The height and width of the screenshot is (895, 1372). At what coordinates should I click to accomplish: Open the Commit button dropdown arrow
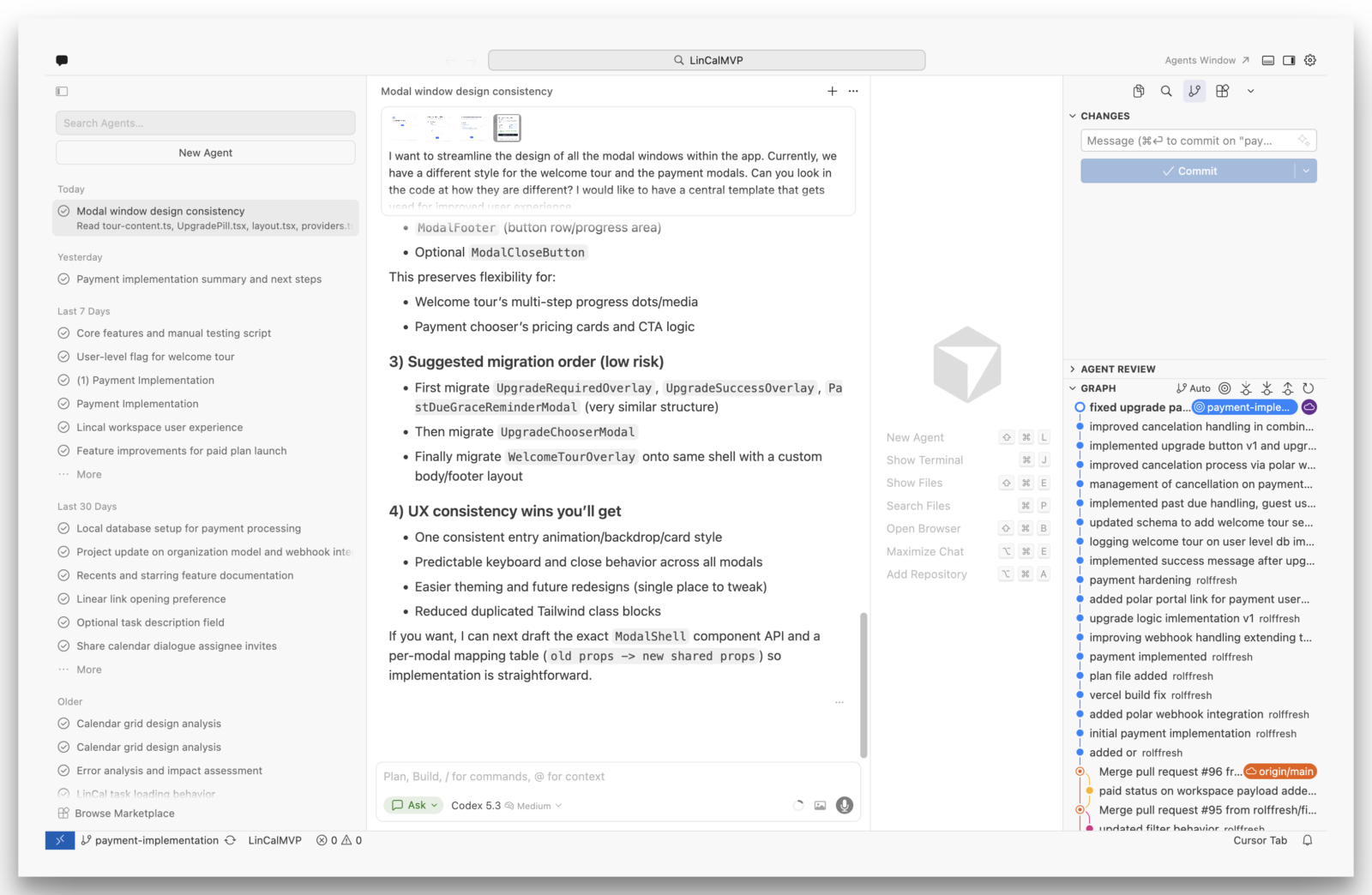[1306, 171]
